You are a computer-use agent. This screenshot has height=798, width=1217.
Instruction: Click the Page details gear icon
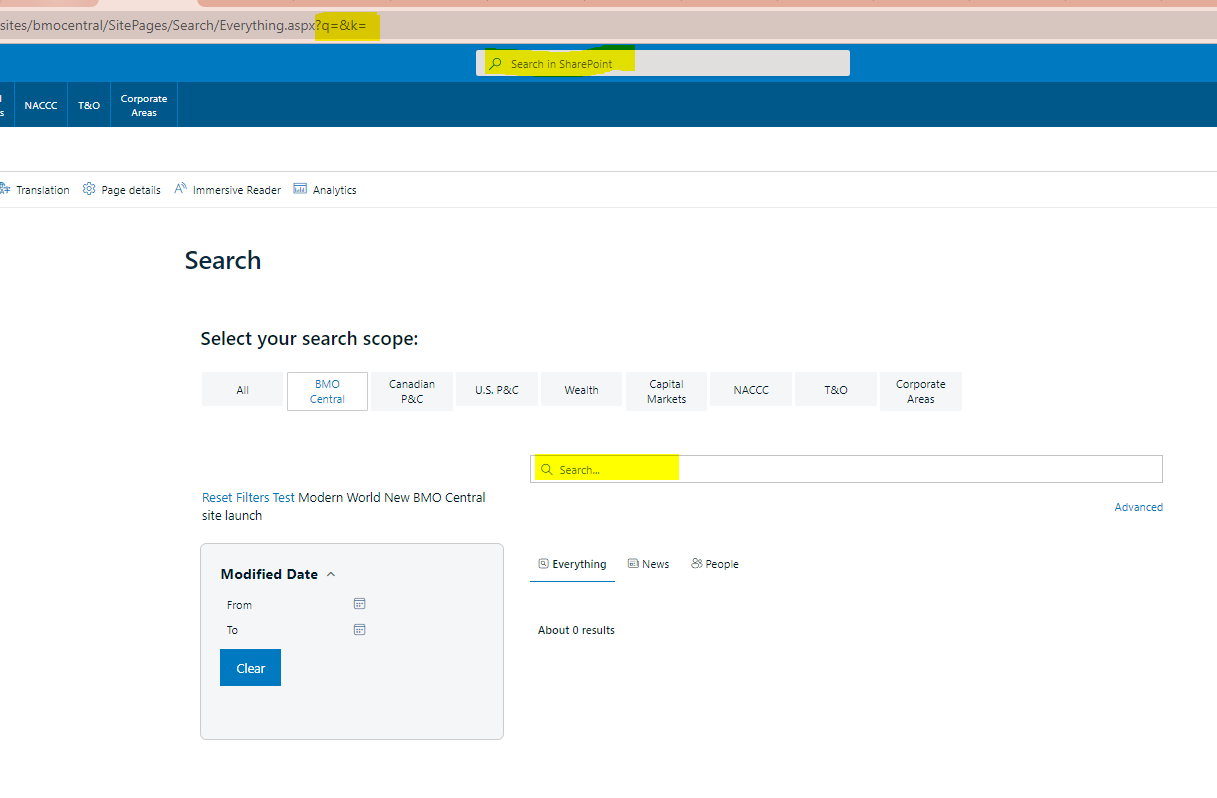coord(88,189)
